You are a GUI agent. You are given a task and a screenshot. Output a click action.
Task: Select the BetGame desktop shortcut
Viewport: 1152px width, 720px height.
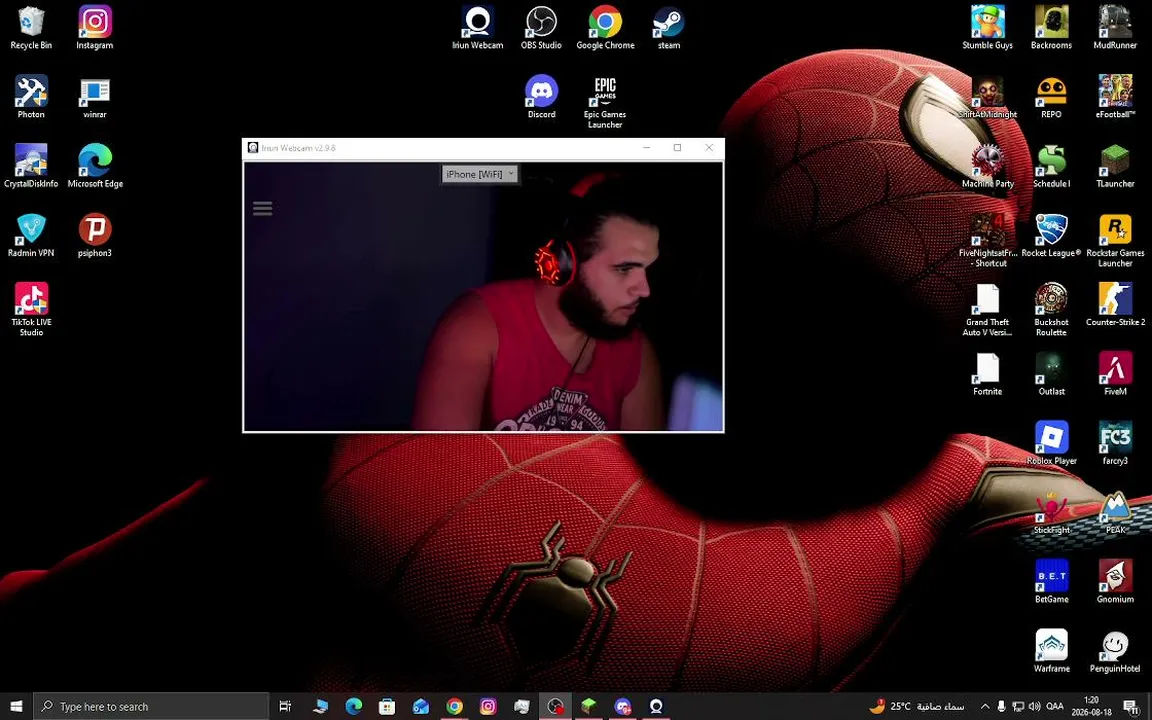coord(1051,581)
